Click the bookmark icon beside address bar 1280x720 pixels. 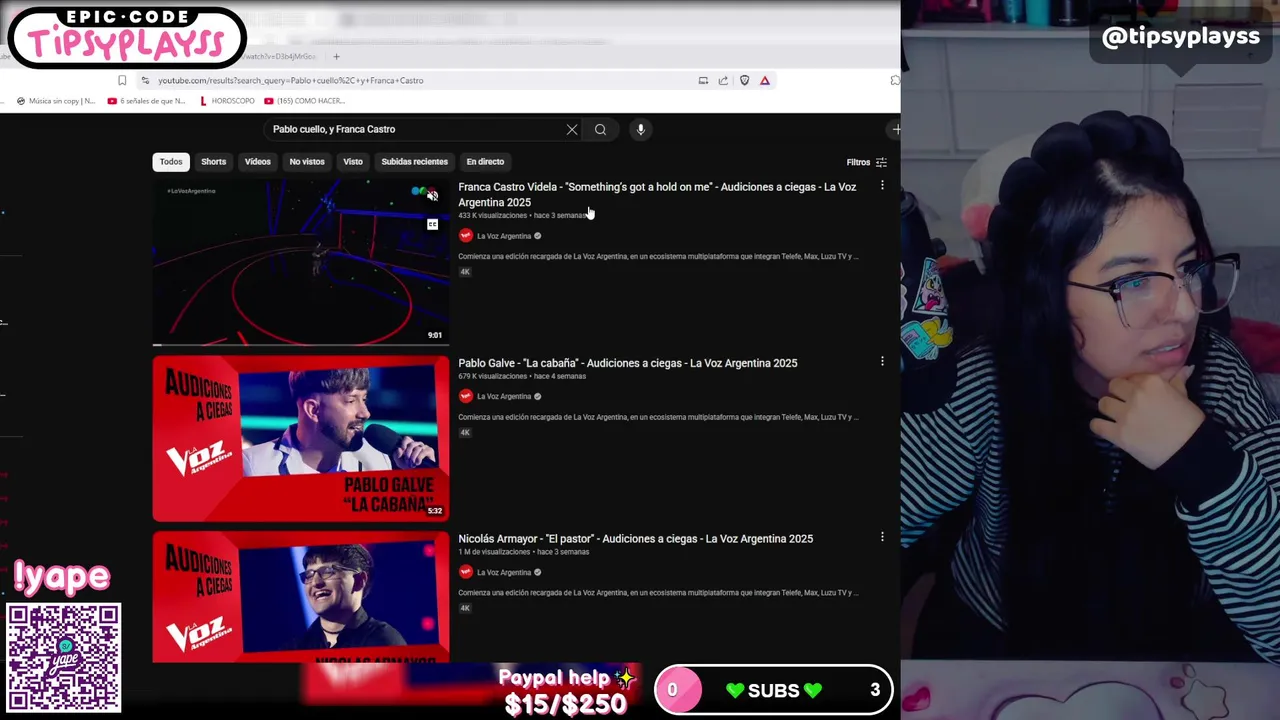pos(122,80)
